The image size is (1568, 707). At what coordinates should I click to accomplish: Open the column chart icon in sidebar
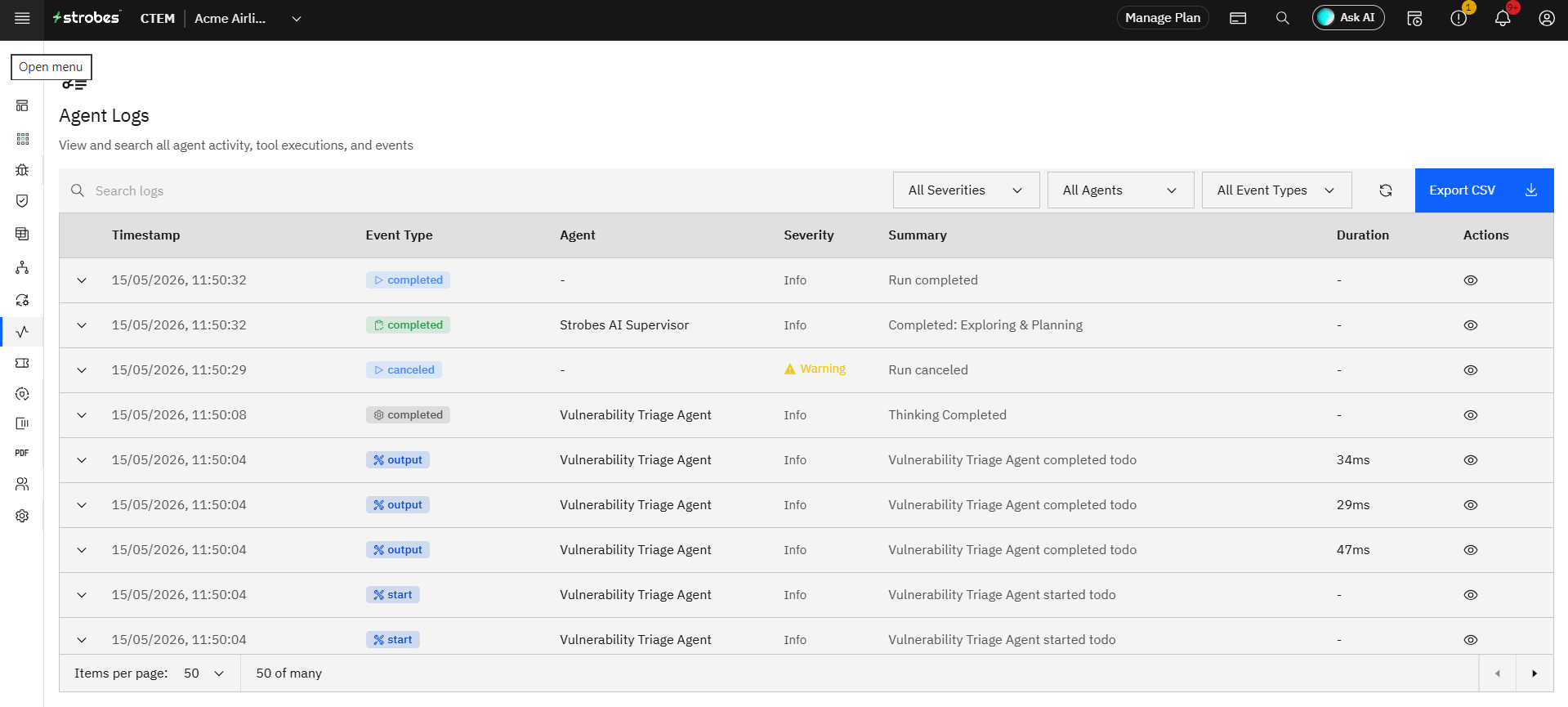[x=22, y=423]
